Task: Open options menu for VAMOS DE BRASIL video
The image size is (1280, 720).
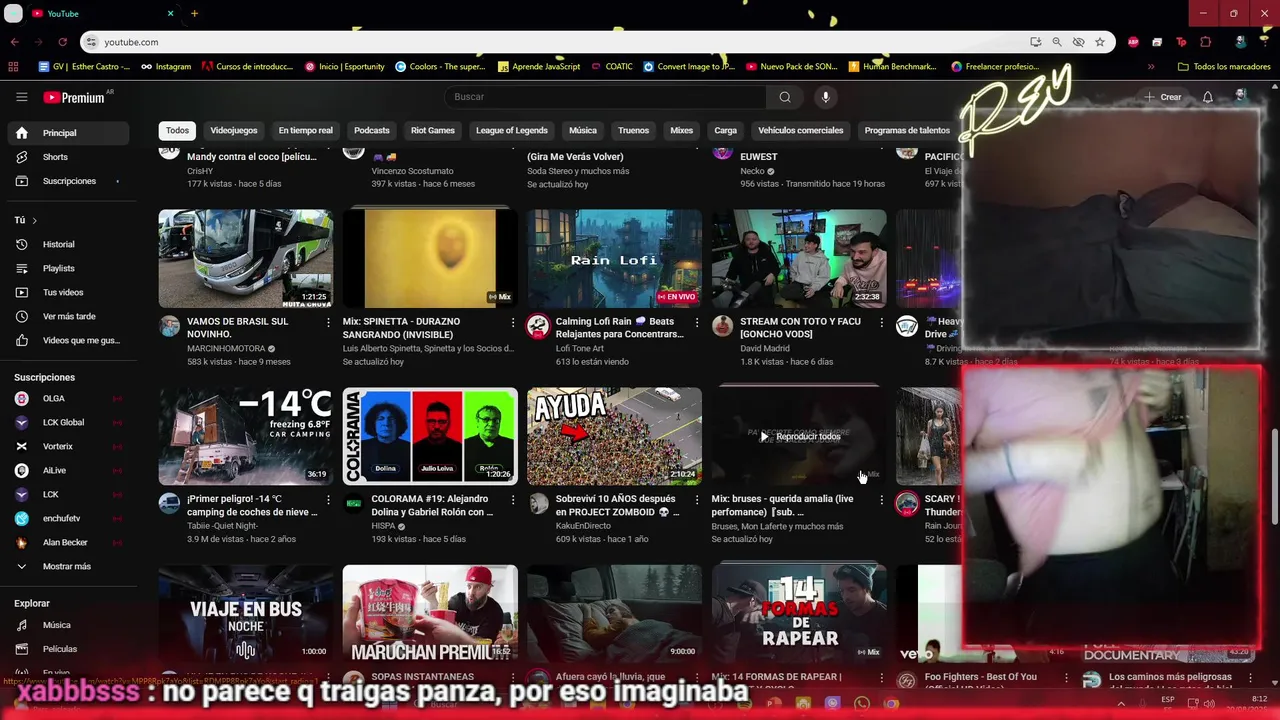Action: click(328, 322)
